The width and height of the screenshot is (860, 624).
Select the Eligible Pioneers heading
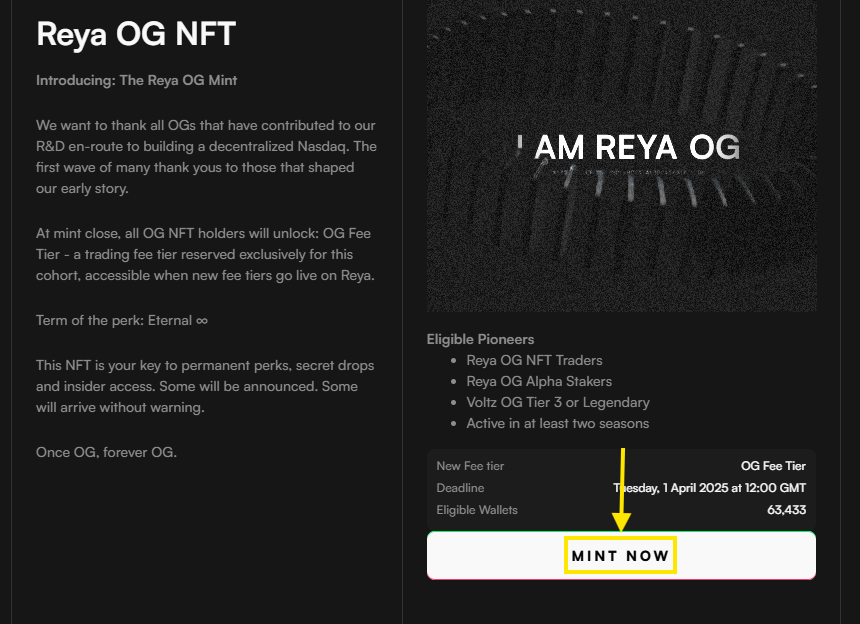pos(480,339)
